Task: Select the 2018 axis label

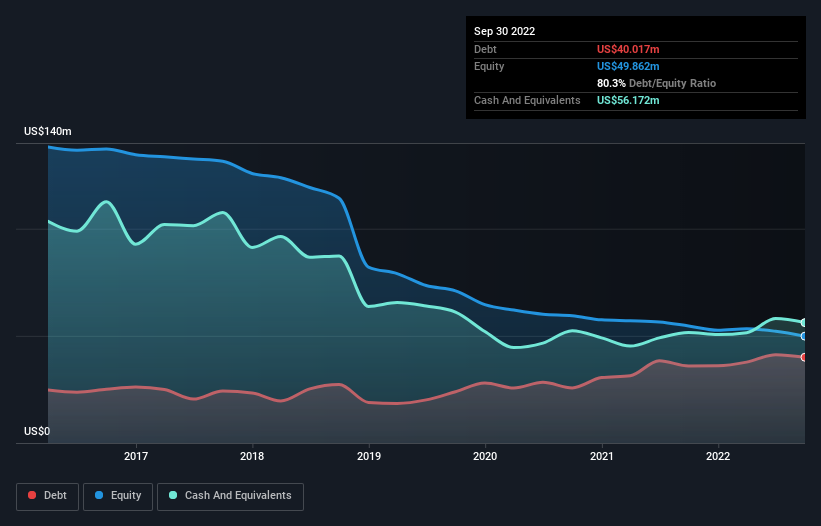Action: (252, 456)
